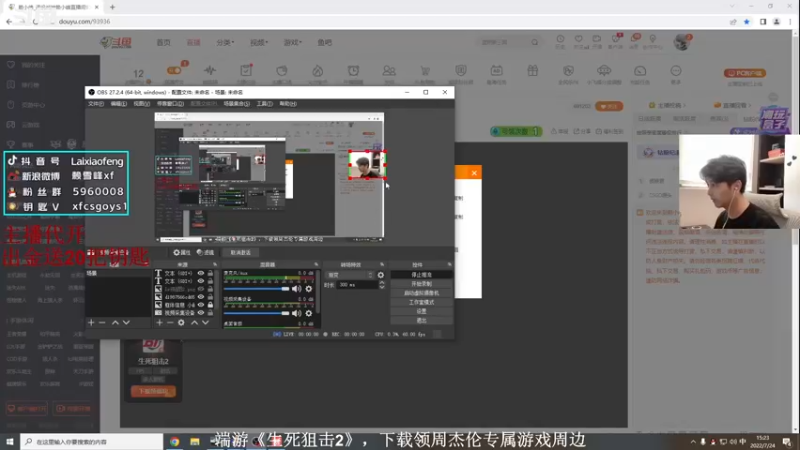Open the OBS 编辑 menu
The image size is (800, 450).
(118, 104)
